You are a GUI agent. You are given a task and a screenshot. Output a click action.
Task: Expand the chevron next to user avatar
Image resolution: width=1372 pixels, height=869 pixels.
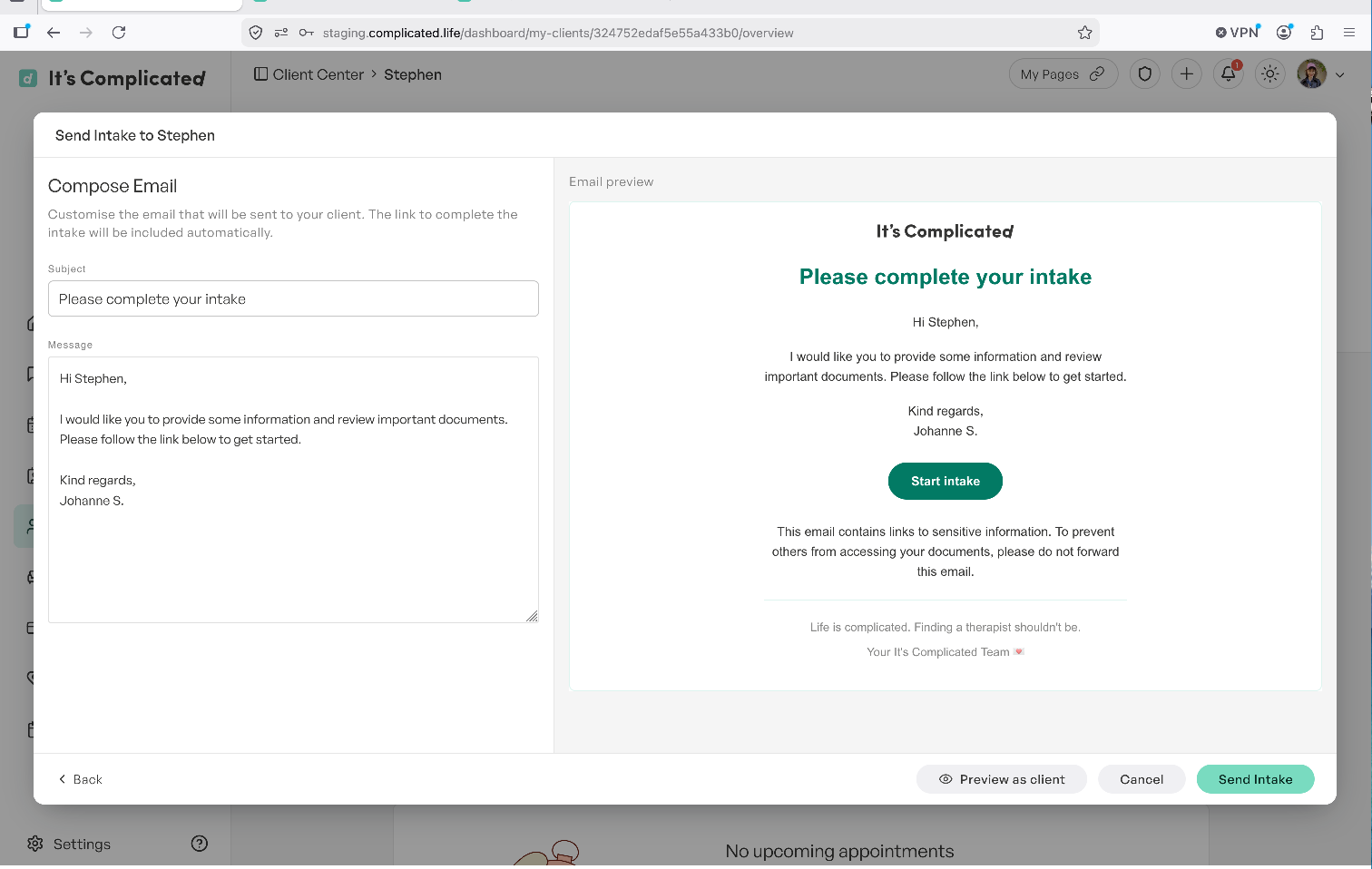coord(1340,75)
